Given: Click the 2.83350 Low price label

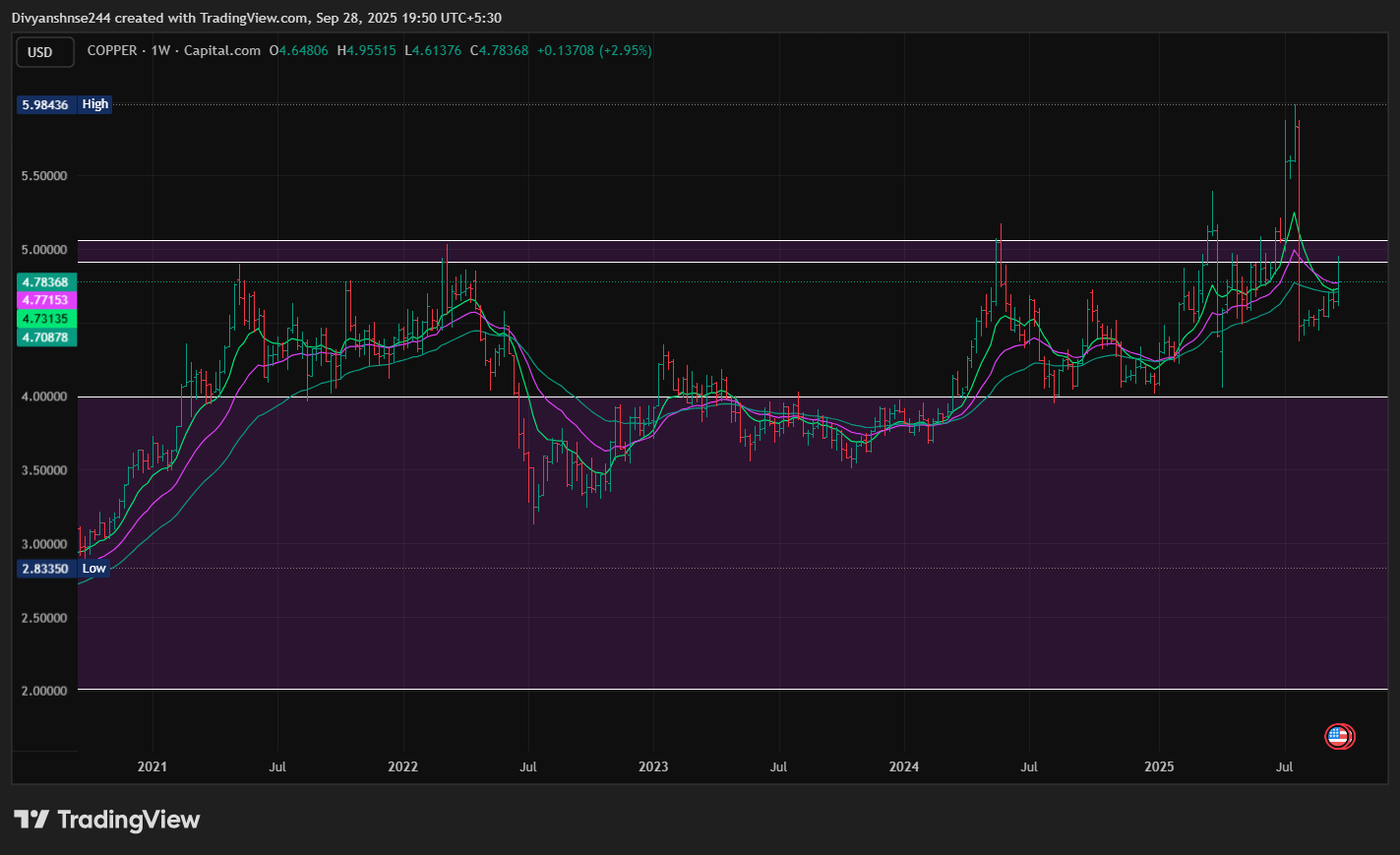Looking at the screenshot, I should [64, 569].
